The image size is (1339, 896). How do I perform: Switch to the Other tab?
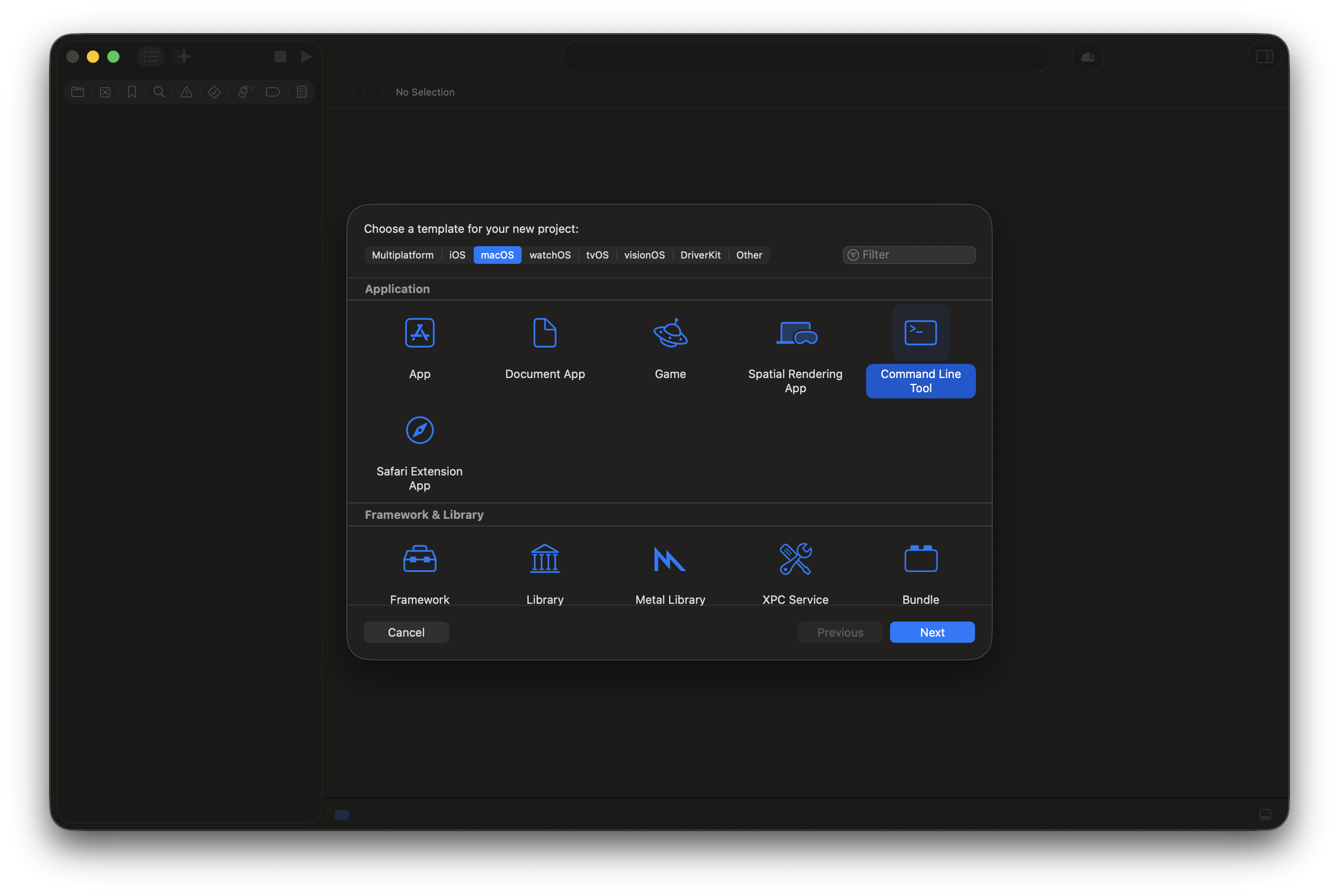[x=749, y=255]
